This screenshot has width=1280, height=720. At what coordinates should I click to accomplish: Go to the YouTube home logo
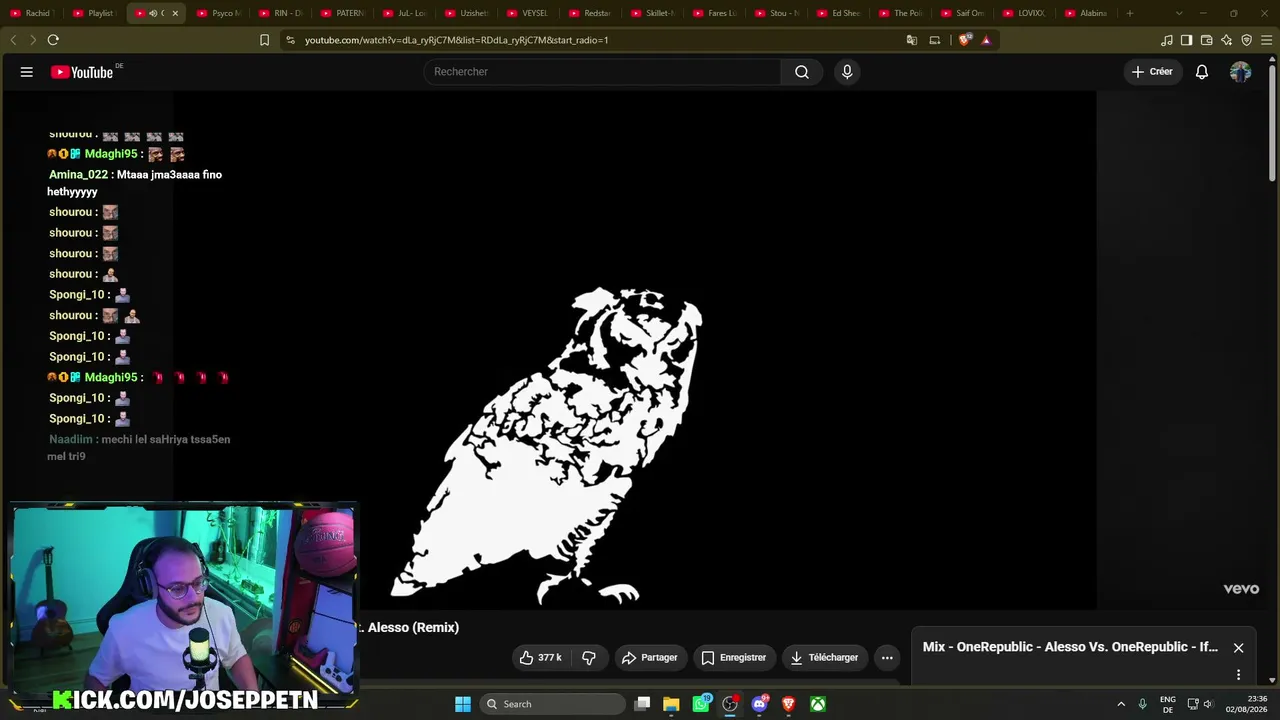[x=82, y=72]
